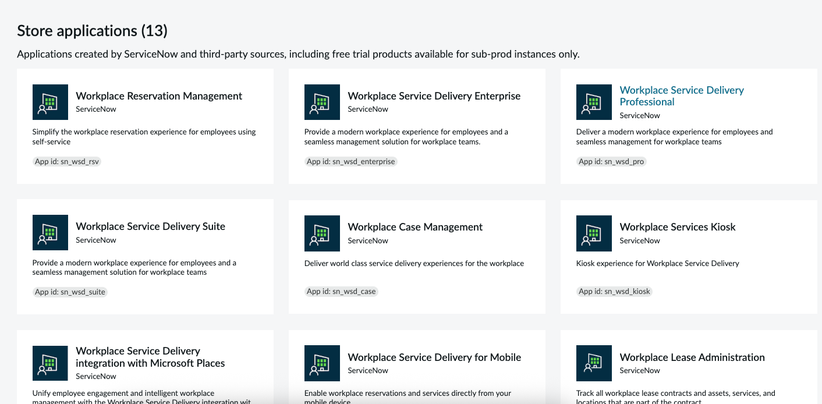822x404 pixels.
Task: Click the Workplace Service Delivery Enterprise icon
Action: [322, 102]
